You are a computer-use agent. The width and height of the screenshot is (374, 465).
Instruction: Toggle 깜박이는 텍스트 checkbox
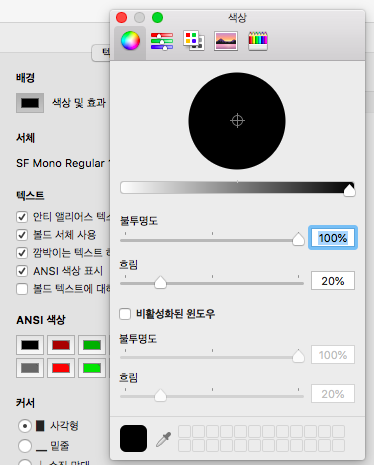pos(22,253)
